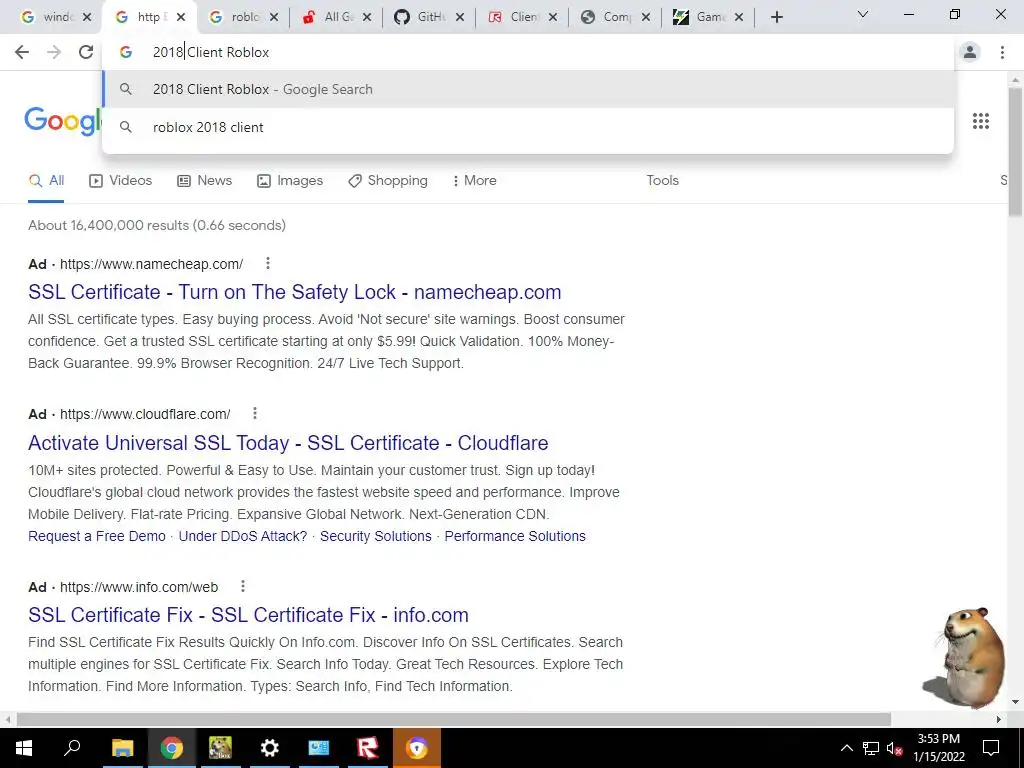Open options dots for cloudflare ad
Screen dimensions: 1024x768
(255, 413)
